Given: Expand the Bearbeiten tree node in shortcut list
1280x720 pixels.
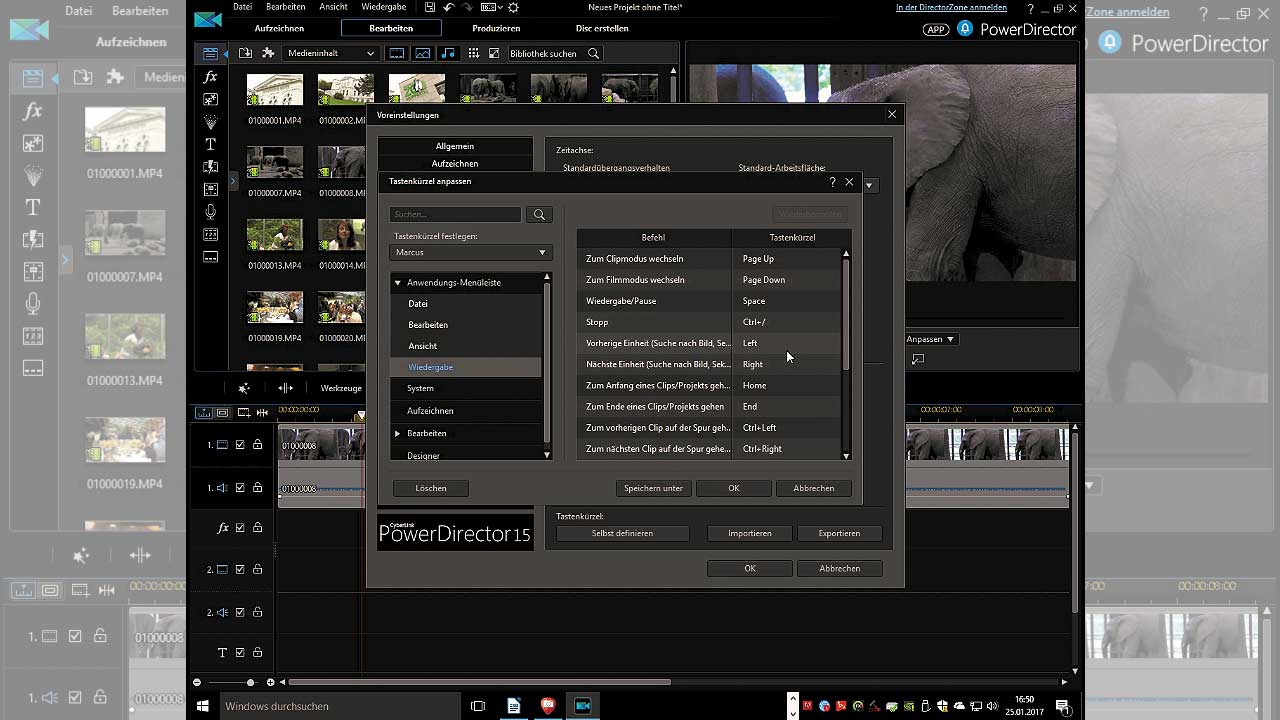Looking at the screenshot, I should 398,433.
